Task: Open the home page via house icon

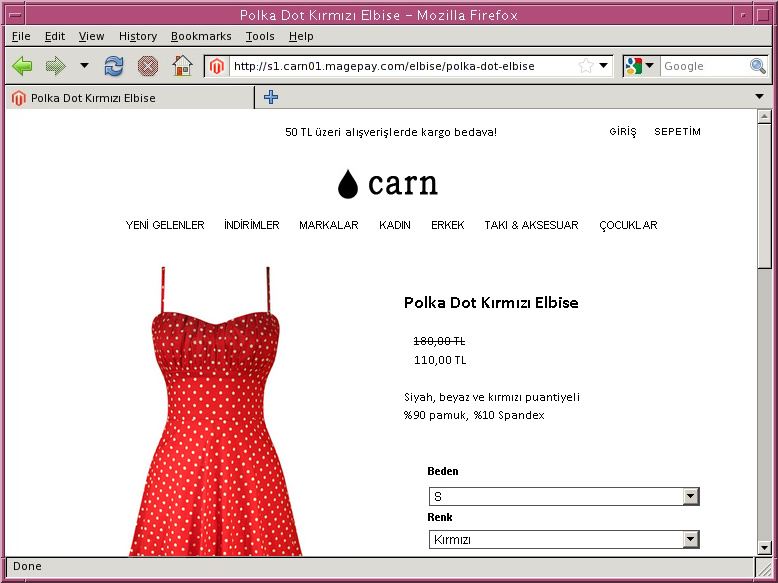Action: pos(182,66)
